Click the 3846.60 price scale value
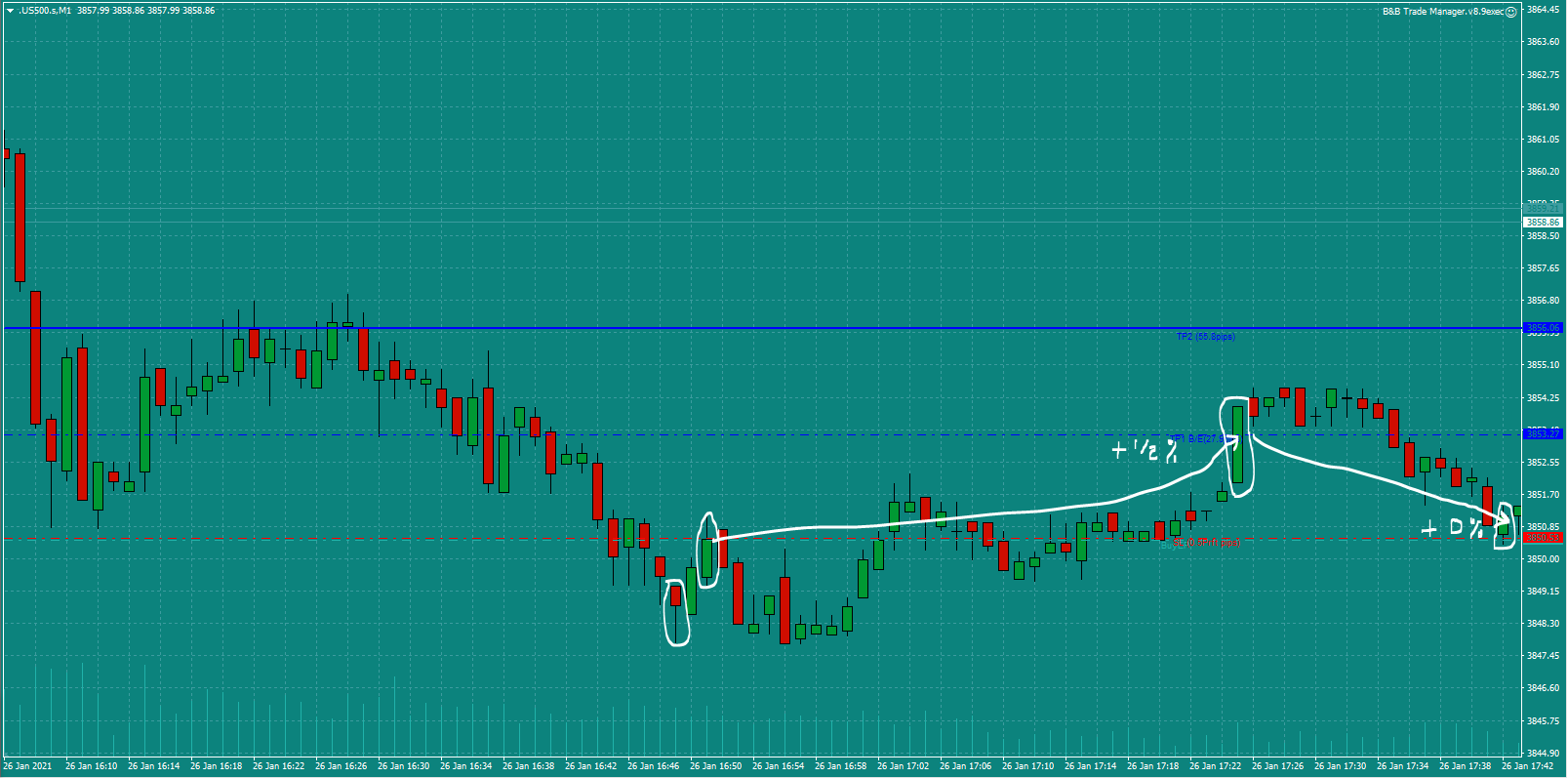This screenshot has height=778, width=1568. [1543, 688]
